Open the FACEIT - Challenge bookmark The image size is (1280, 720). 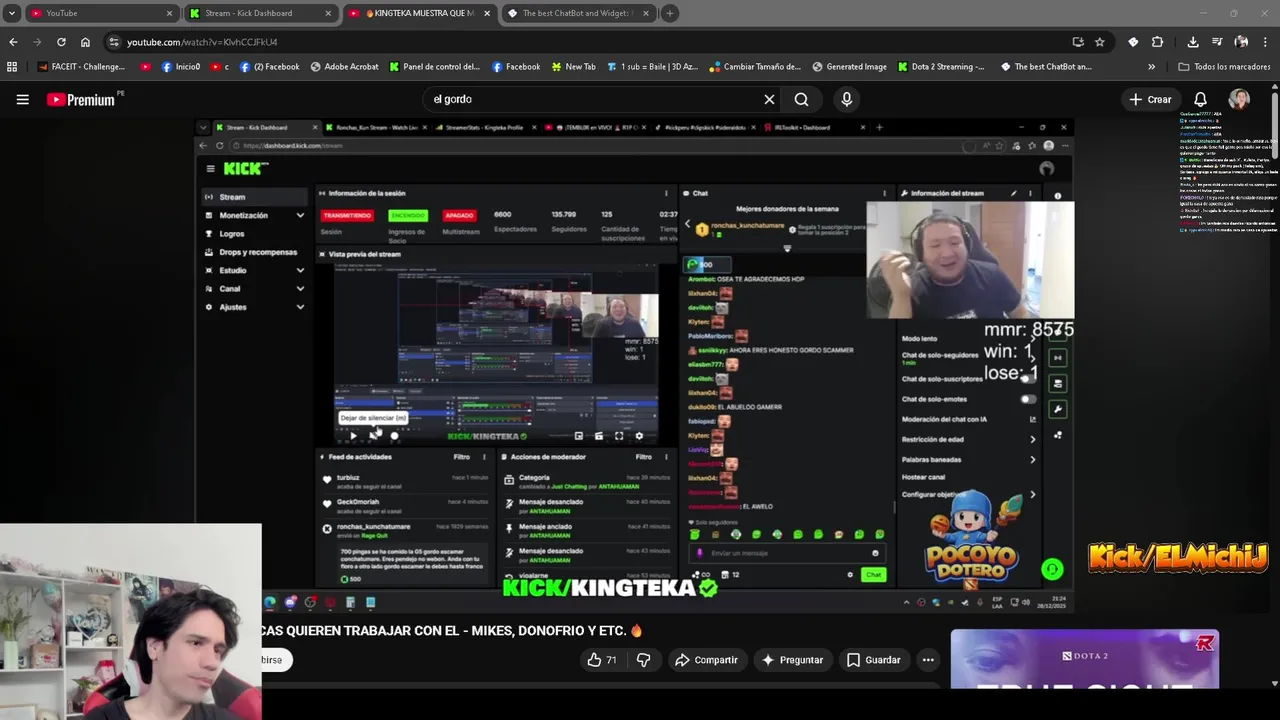pos(81,67)
